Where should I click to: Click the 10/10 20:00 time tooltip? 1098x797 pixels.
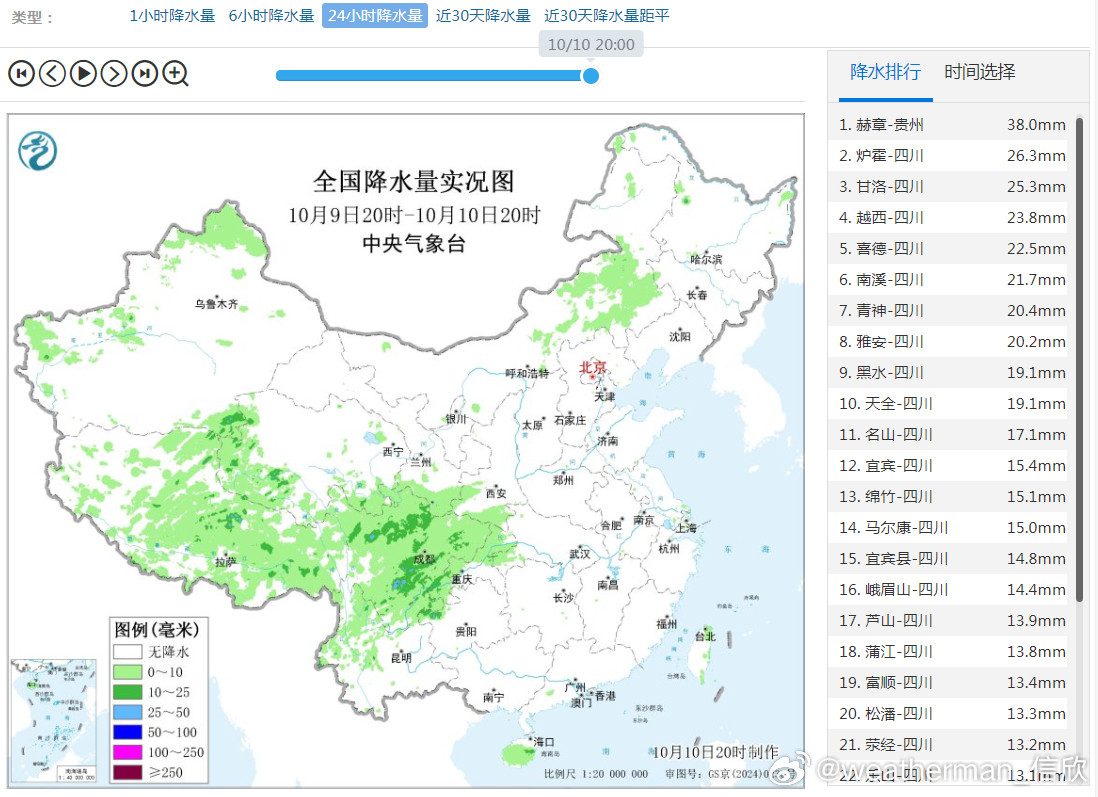tap(591, 44)
